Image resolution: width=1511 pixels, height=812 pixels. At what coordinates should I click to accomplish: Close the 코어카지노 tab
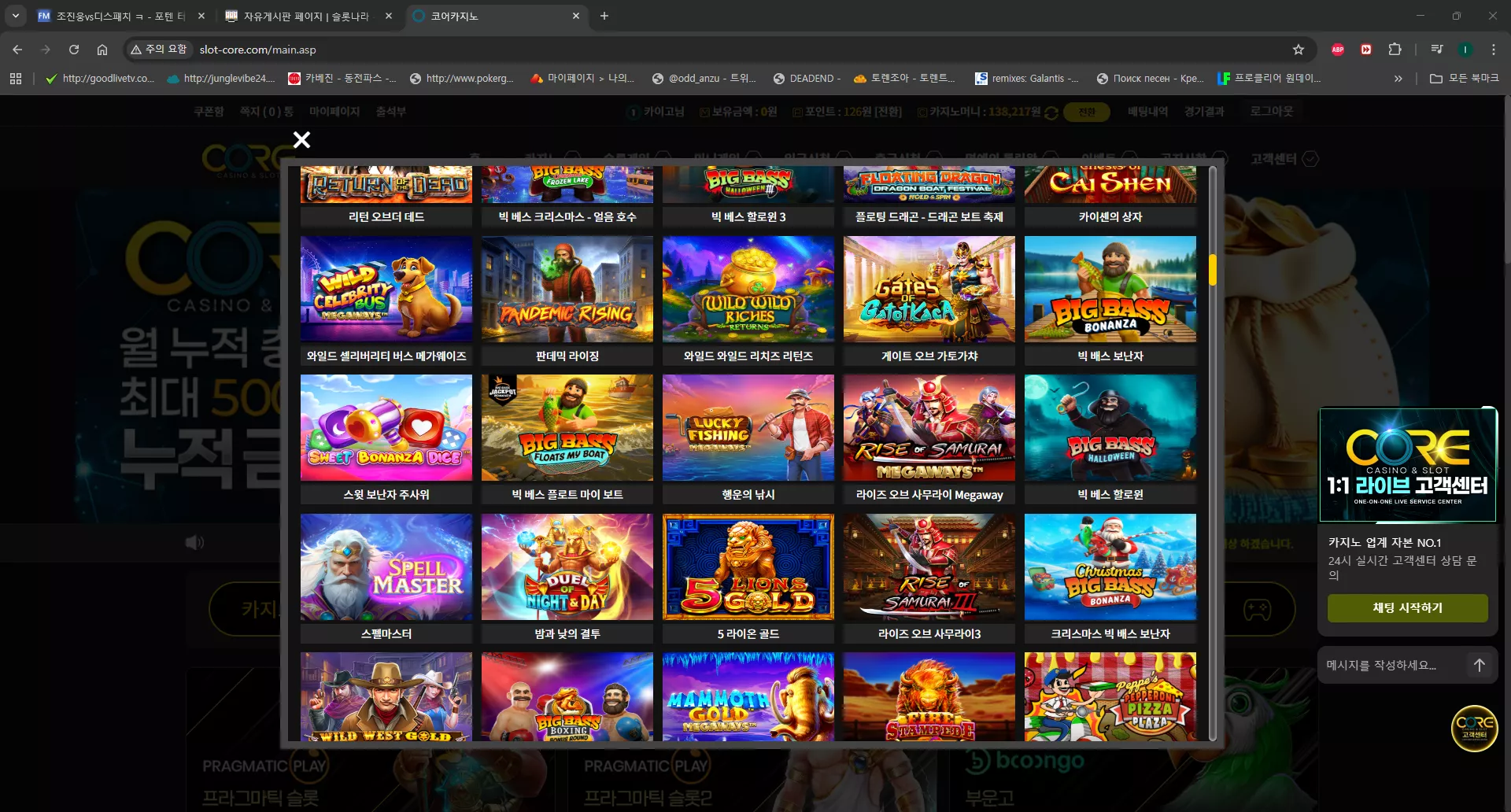point(576,16)
